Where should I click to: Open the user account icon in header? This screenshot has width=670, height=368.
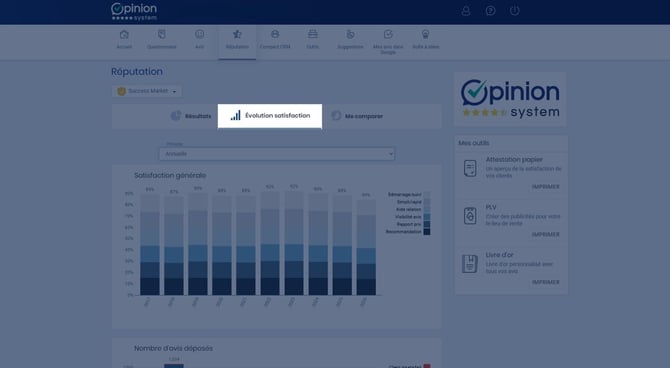pos(466,11)
